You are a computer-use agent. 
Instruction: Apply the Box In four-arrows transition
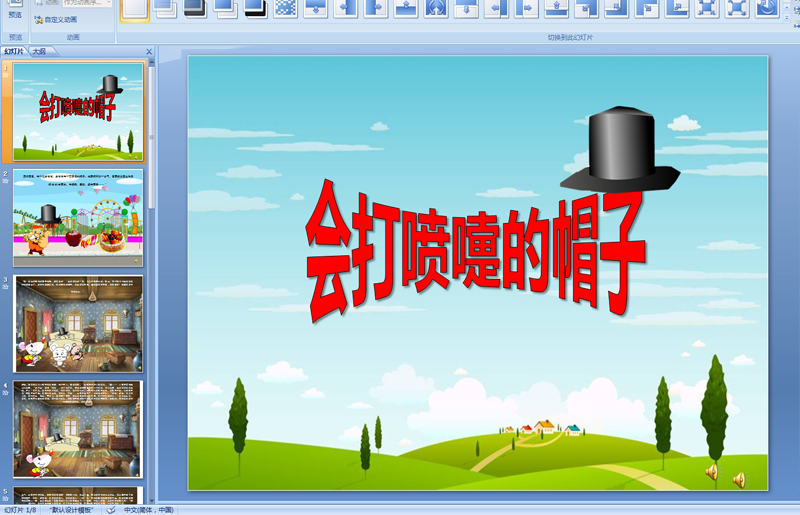[737, 8]
